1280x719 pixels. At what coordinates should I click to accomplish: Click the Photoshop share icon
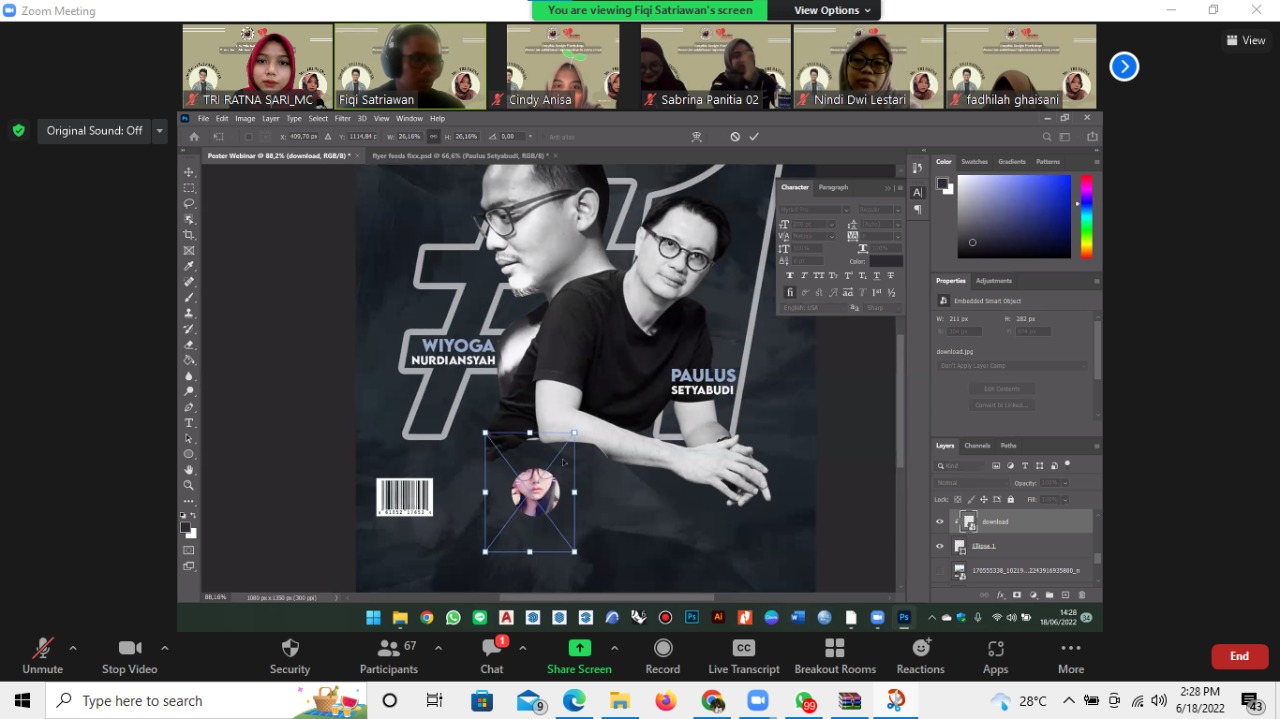1092,137
